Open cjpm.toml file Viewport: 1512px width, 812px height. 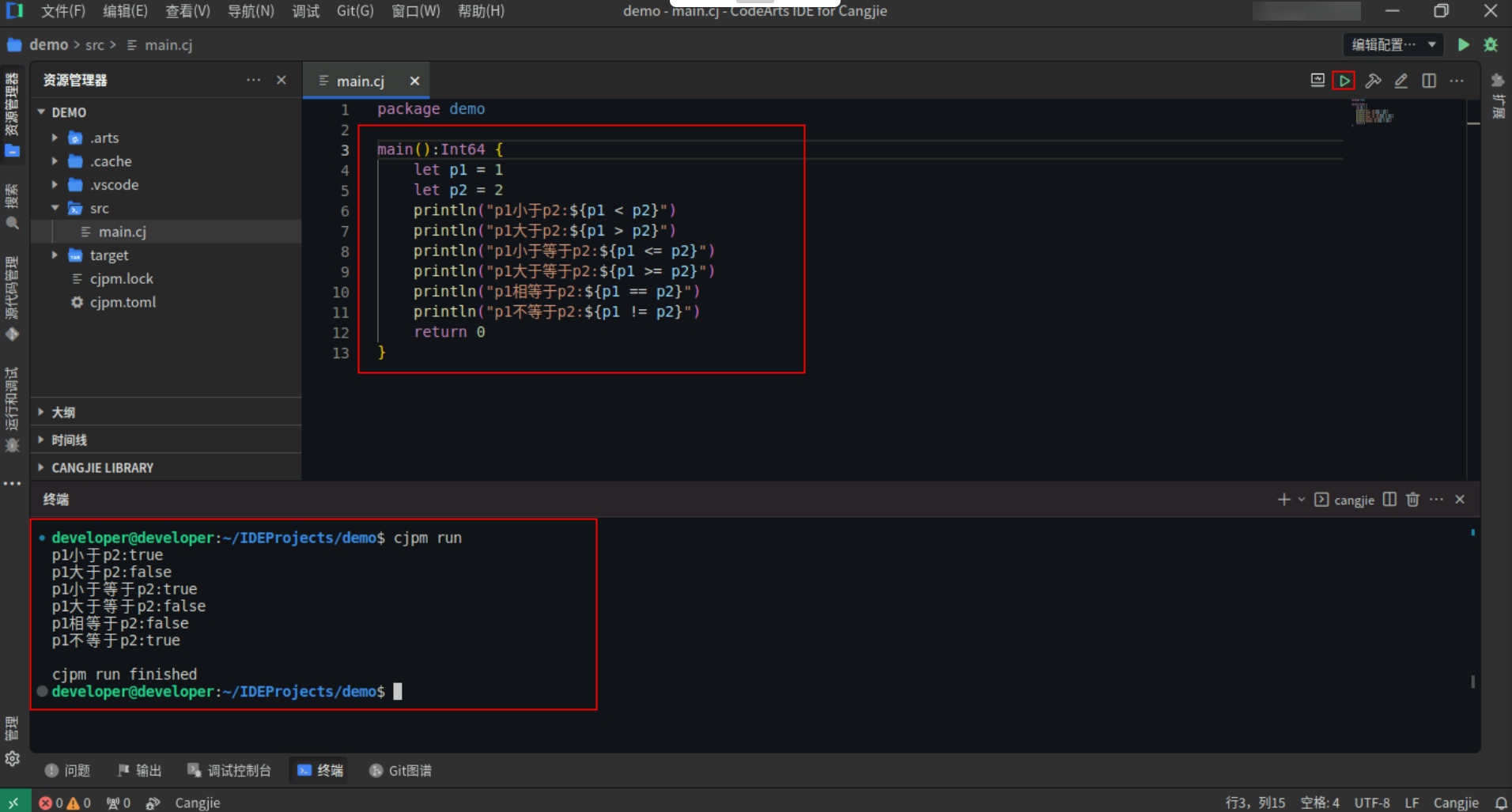tap(123, 302)
